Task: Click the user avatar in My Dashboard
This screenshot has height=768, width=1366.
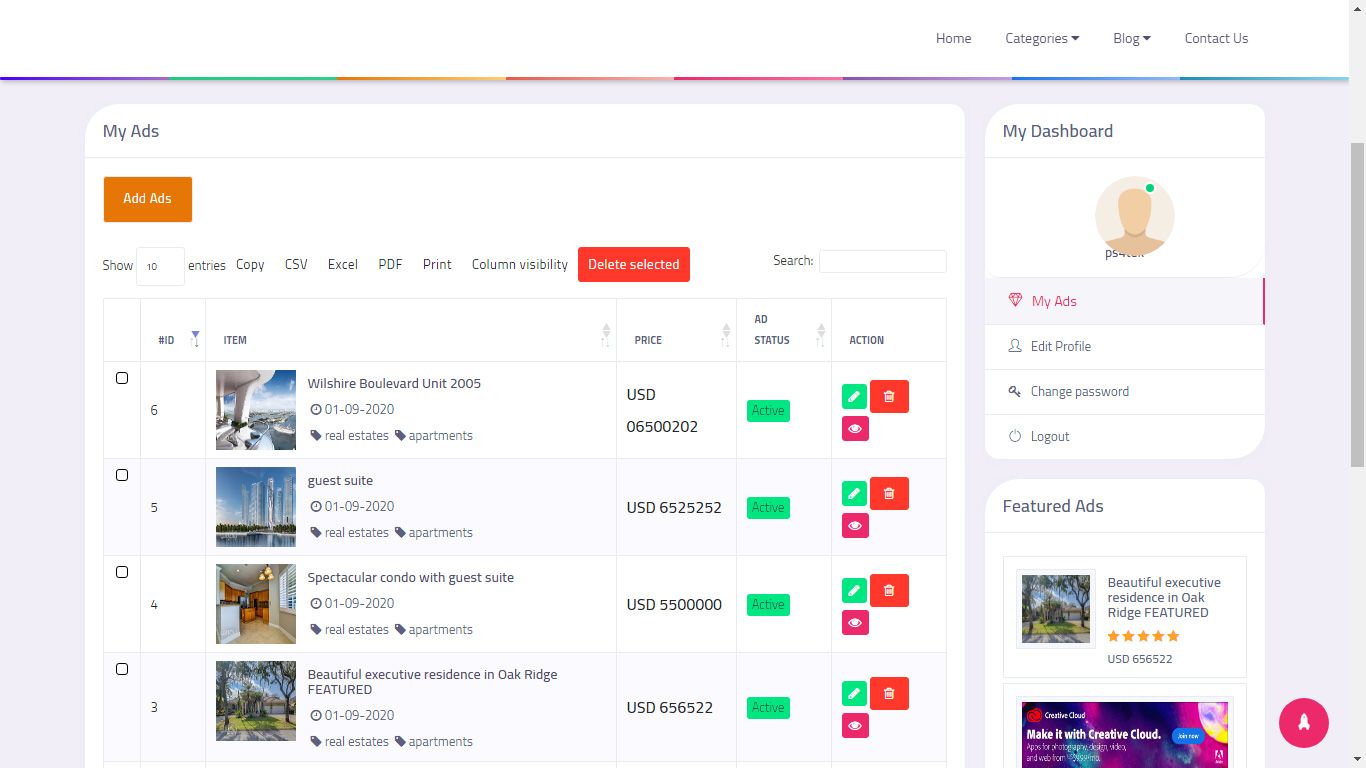Action: [x=1134, y=216]
